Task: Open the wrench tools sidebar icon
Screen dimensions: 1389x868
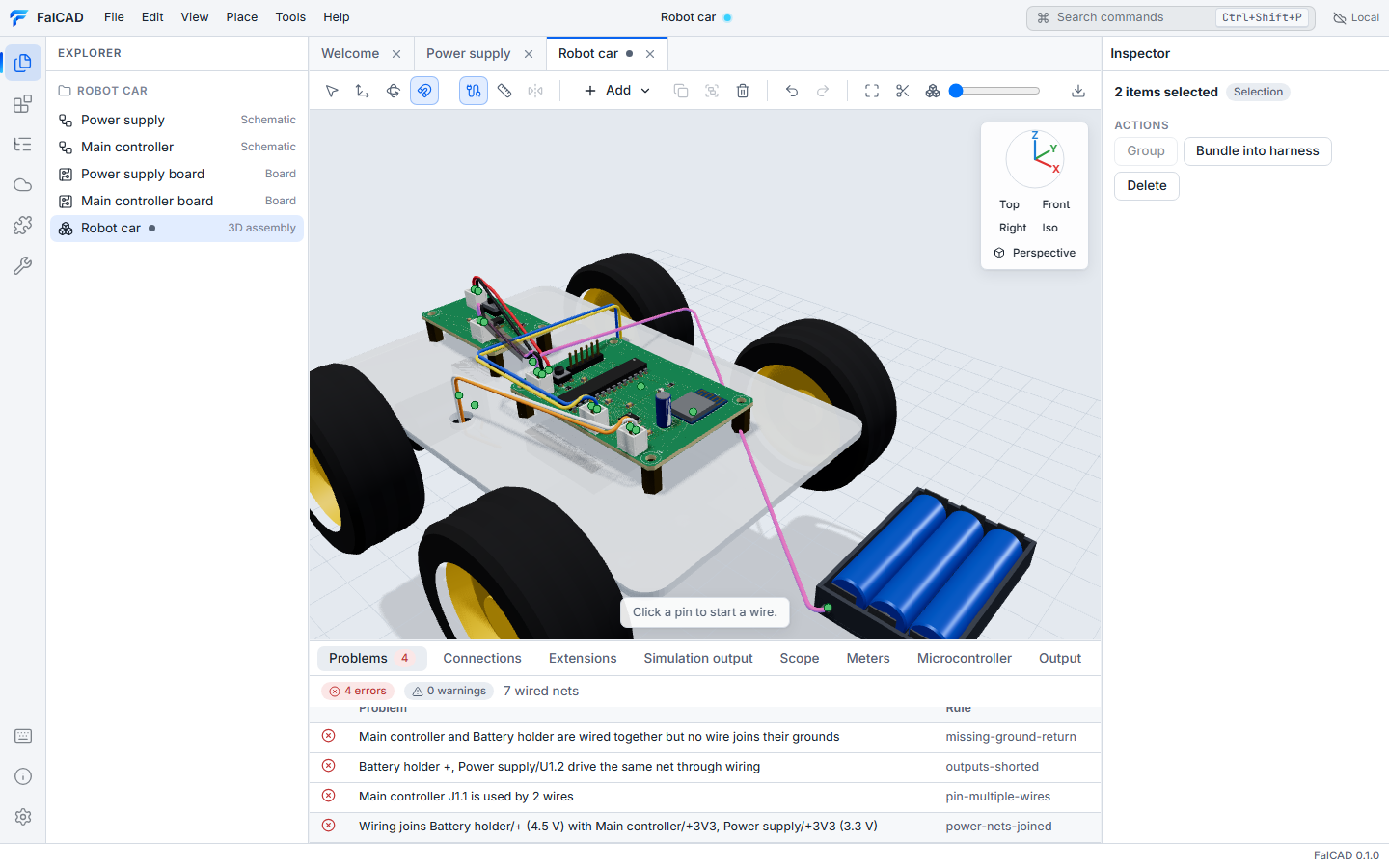Action: pos(23,266)
